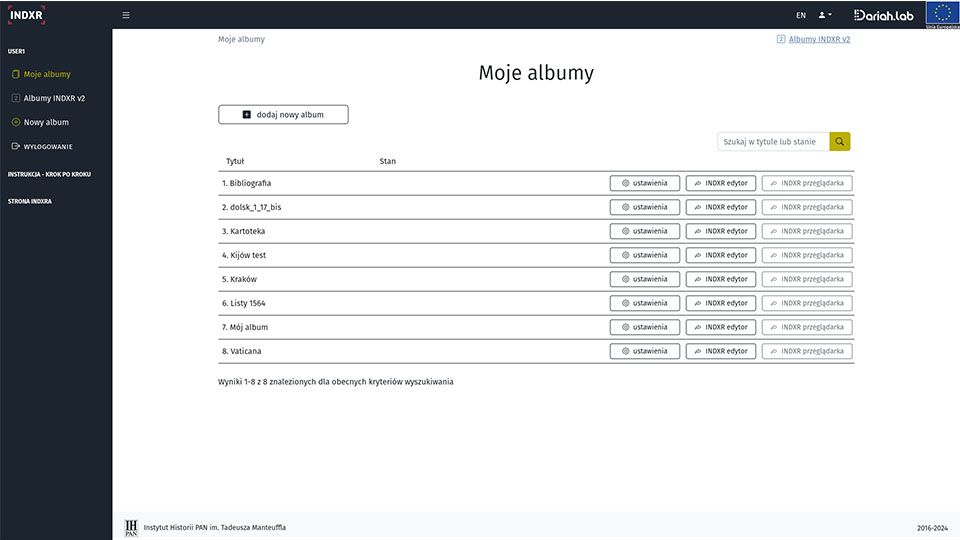Click the Albumy INDXR v2 breadcrumb icon
The height and width of the screenshot is (540, 960).
(781, 40)
